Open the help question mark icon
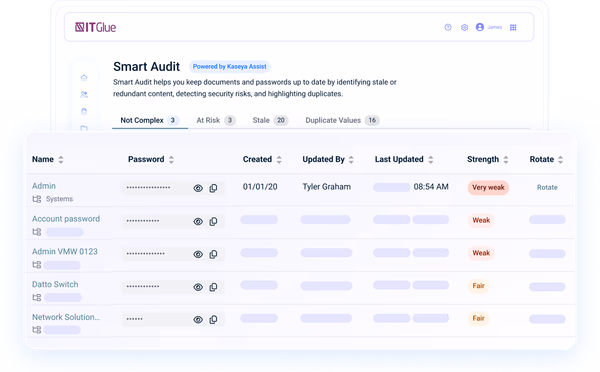 pyautogui.click(x=448, y=27)
